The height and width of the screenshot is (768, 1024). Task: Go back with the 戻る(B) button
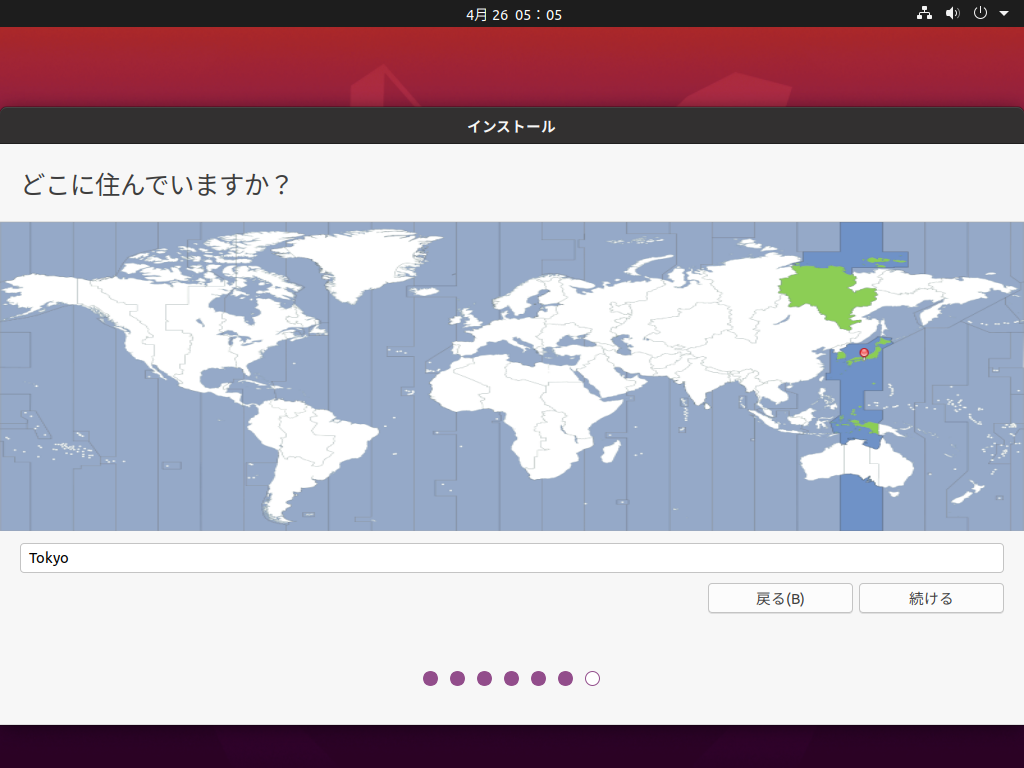point(780,598)
